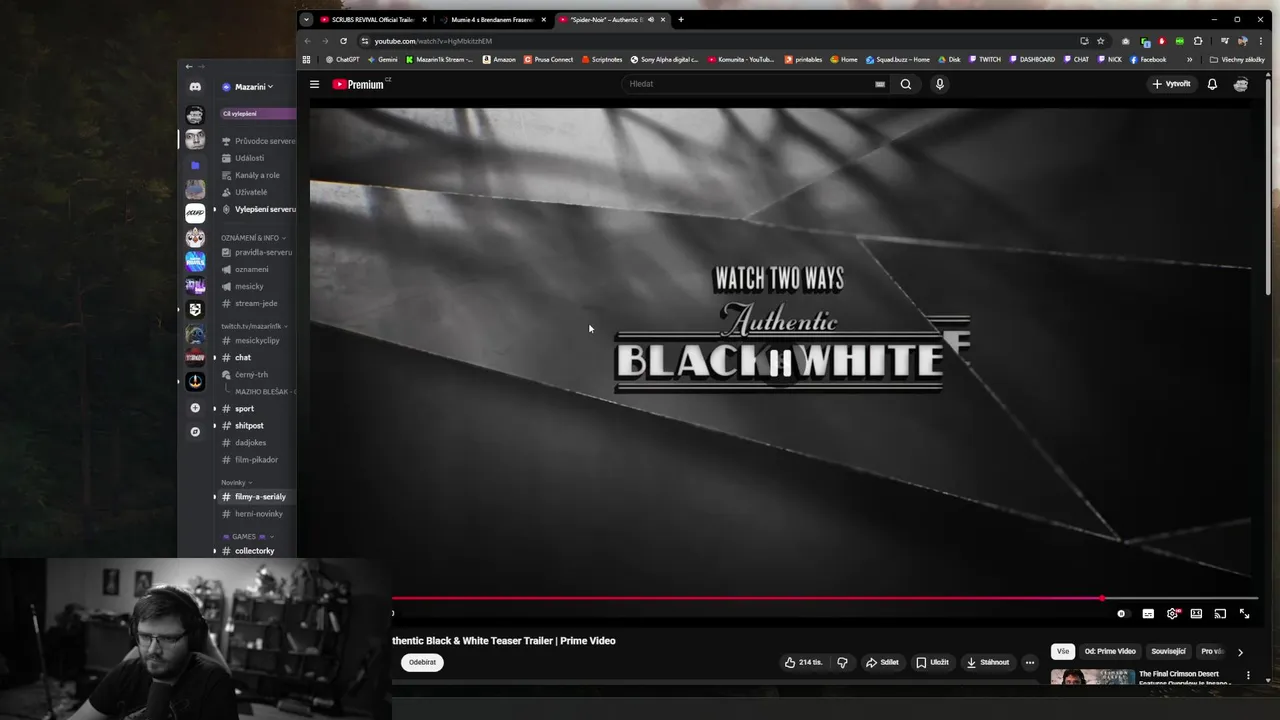Select the Vše filter chip
1280x720 pixels.
1063,651
